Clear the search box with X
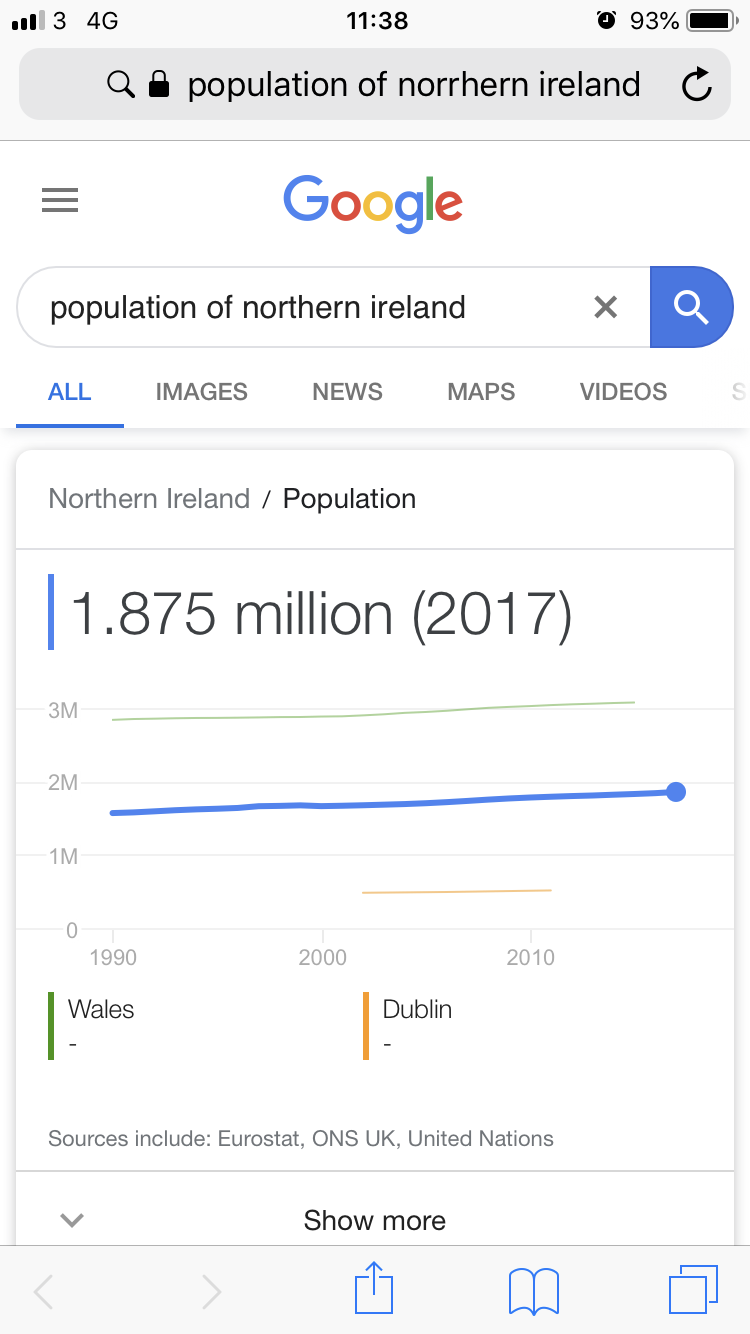Image resolution: width=750 pixels, height=1334 pixels. tap(605, 307)
